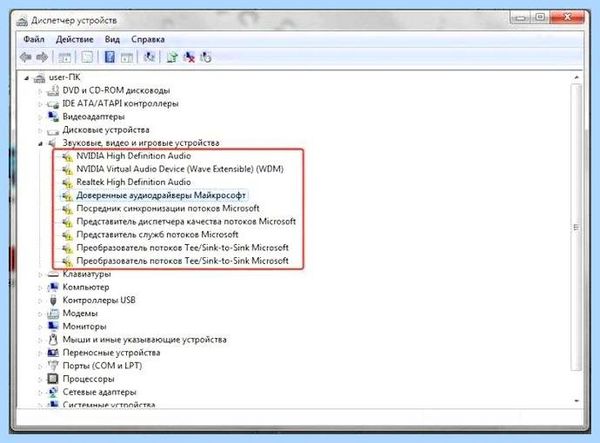Select Представитель диспетчера качества потоков Microsoft
This screenshot has height=443, width=600.
tap(186, 222)
